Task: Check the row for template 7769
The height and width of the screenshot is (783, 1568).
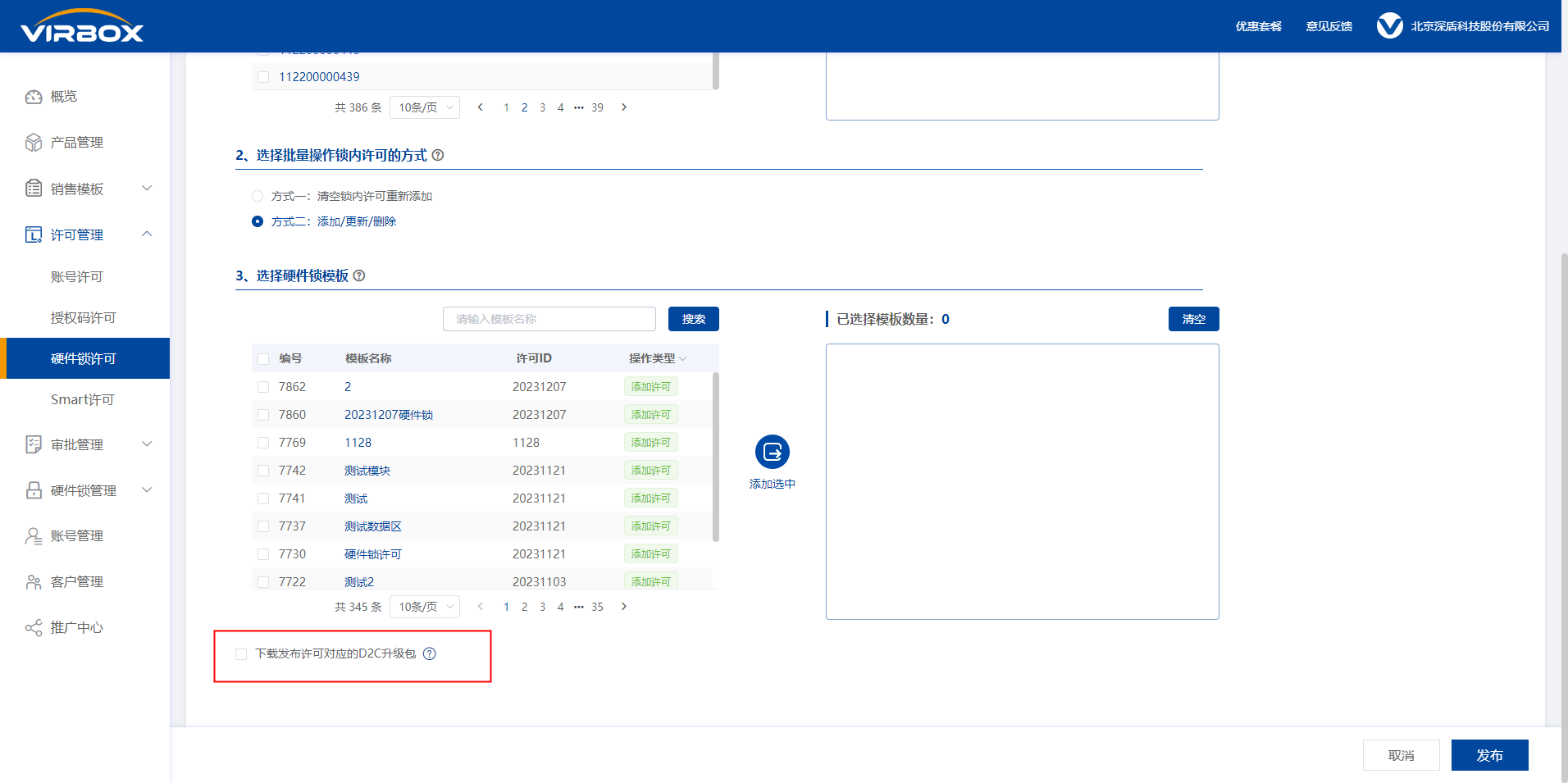Action: click(263, 443)
